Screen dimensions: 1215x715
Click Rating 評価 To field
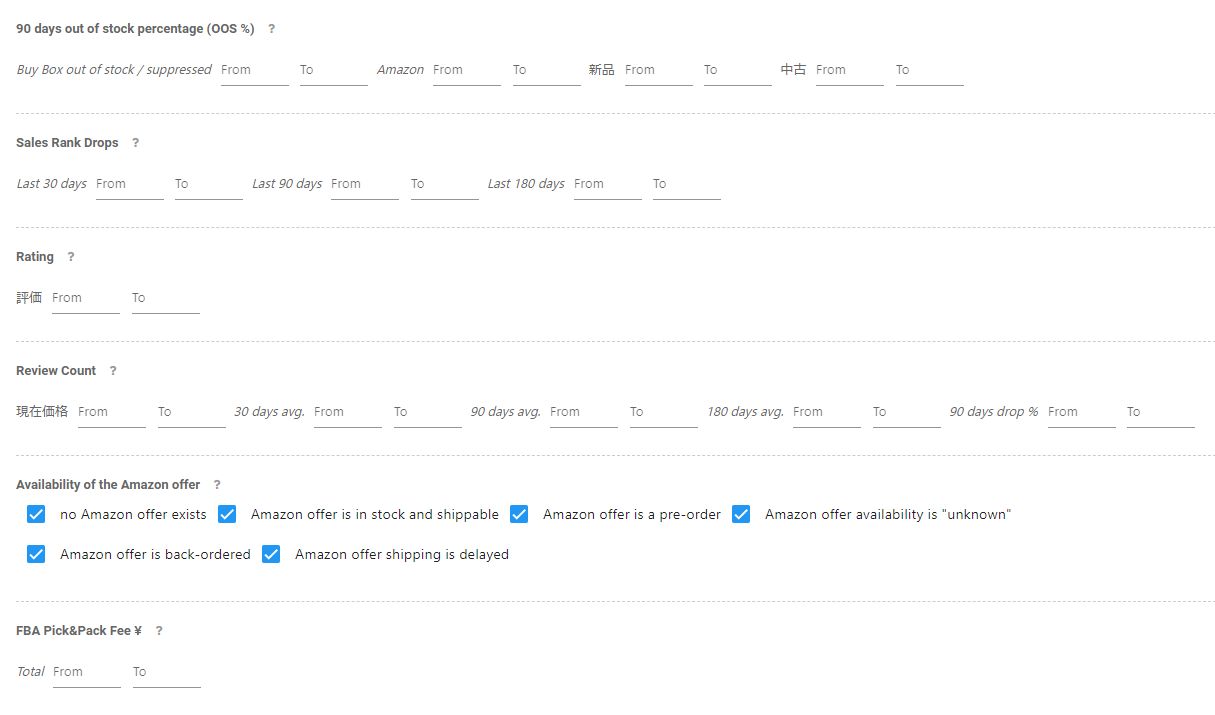click(166, 298)
